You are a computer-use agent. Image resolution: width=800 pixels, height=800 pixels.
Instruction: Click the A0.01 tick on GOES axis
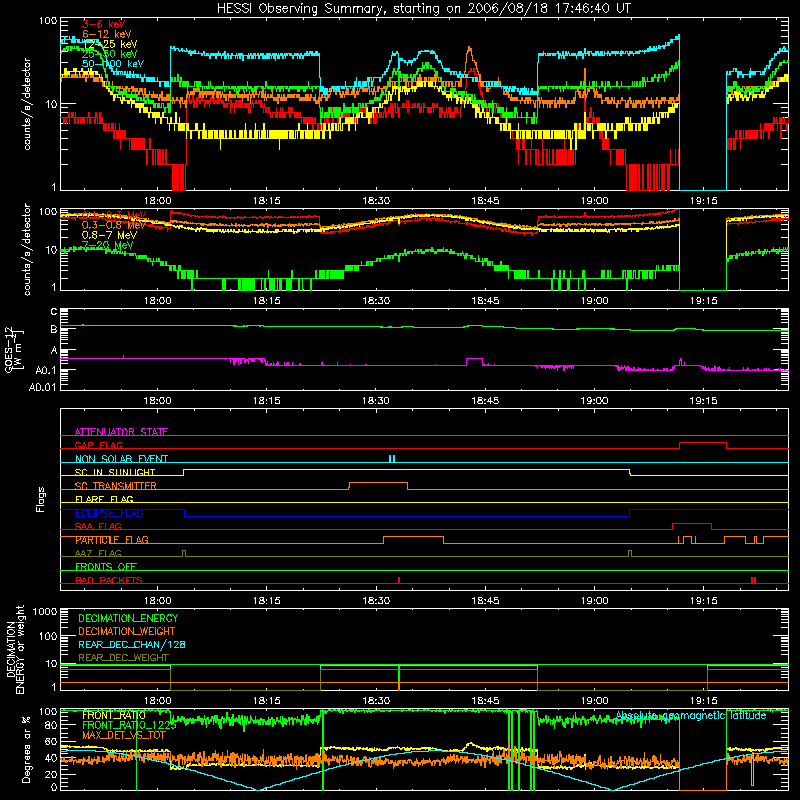[x=42, y=387]
